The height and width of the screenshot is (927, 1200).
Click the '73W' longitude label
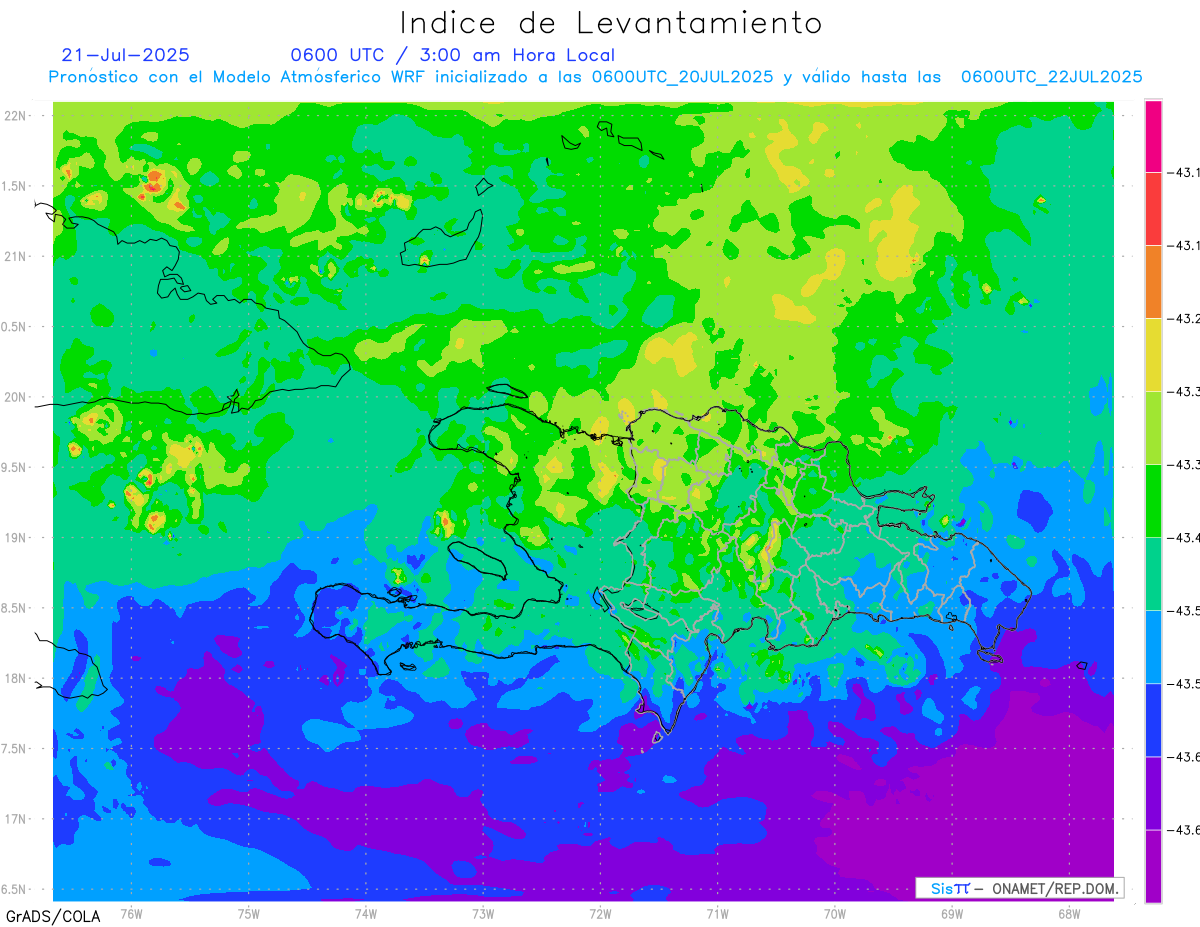point(483,913)
